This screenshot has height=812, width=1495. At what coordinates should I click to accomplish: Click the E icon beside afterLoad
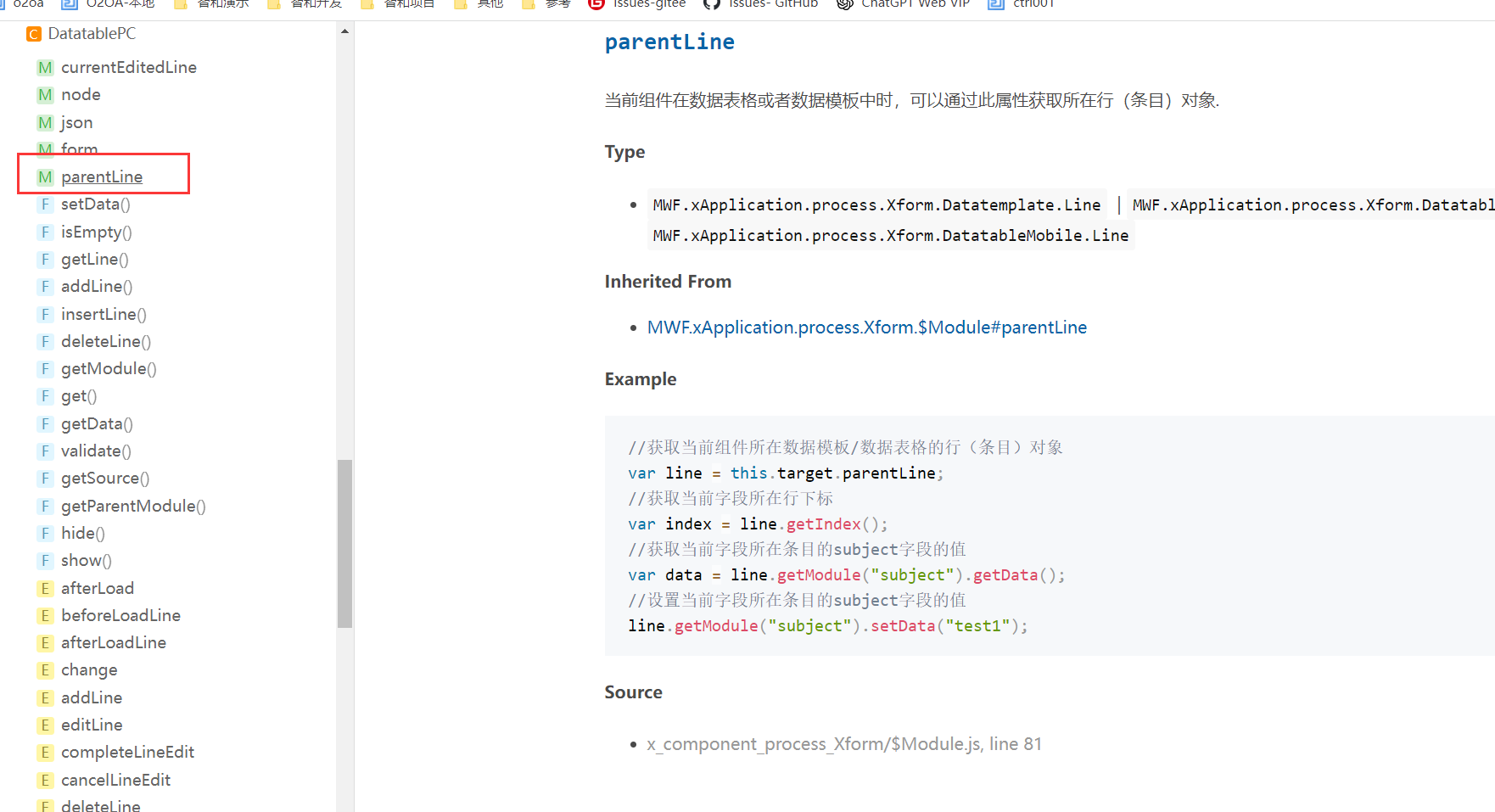(45, 589)
